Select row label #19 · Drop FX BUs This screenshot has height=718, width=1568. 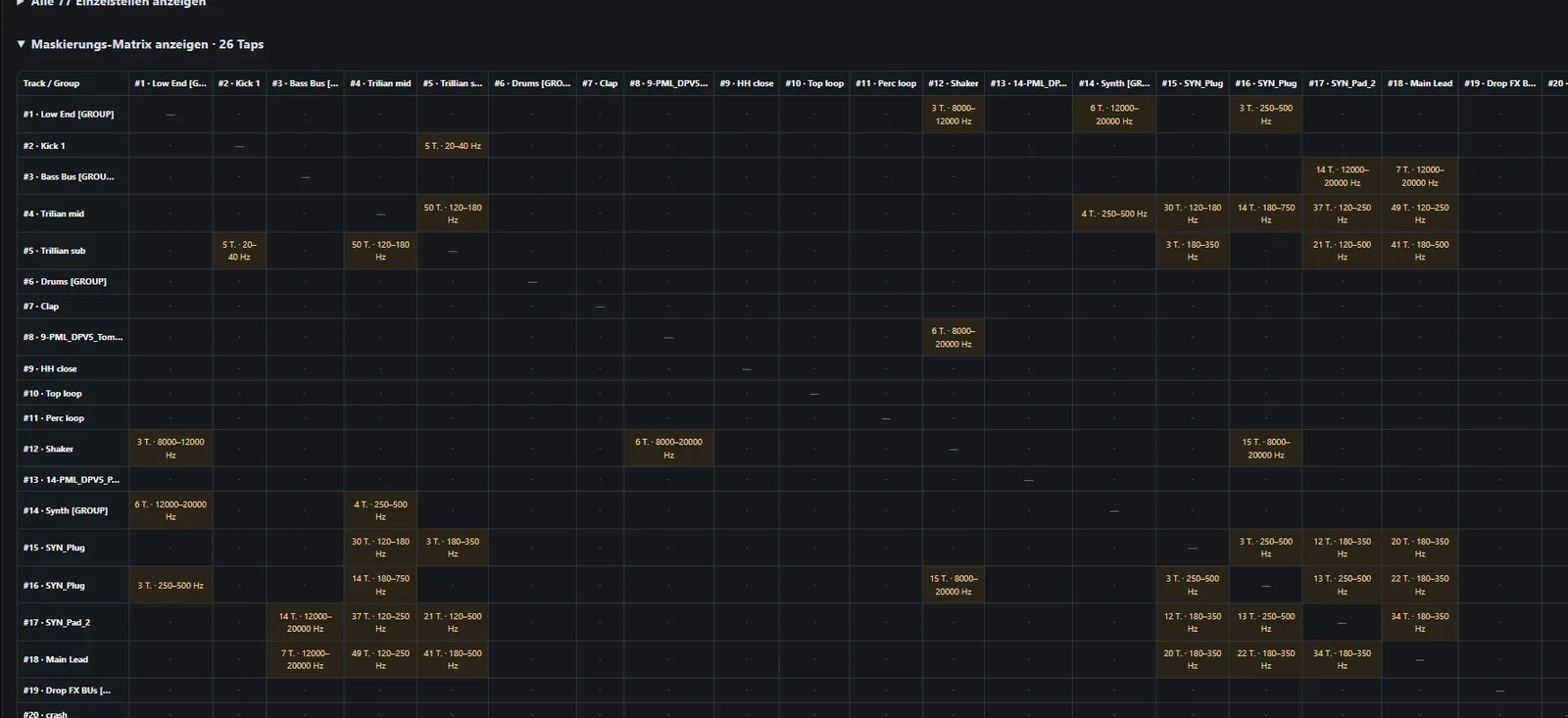tap(73, 691)
